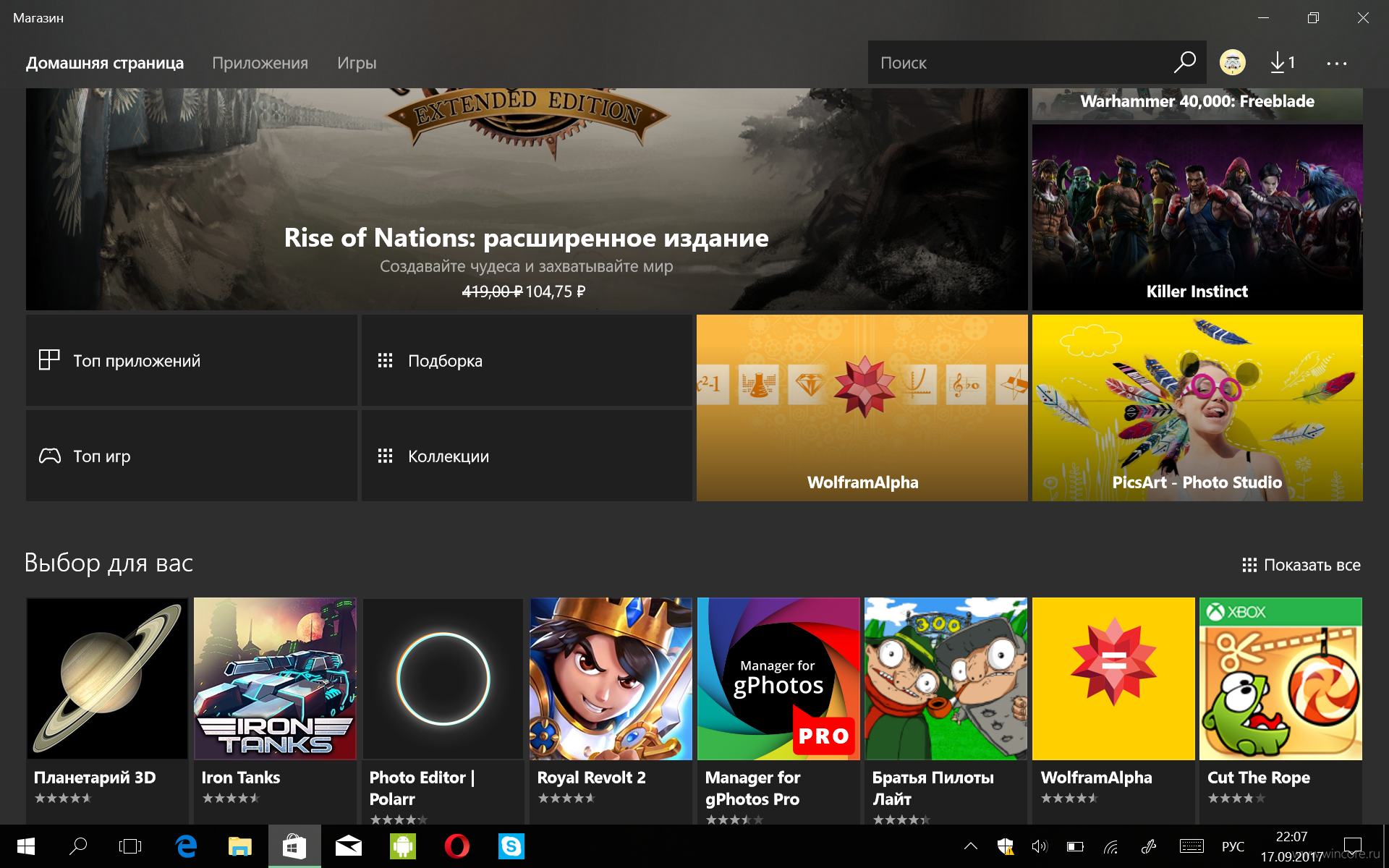This screenshot has height=868, width=1389.
Task: Open Skype from the taskbar
Action: 511,846
